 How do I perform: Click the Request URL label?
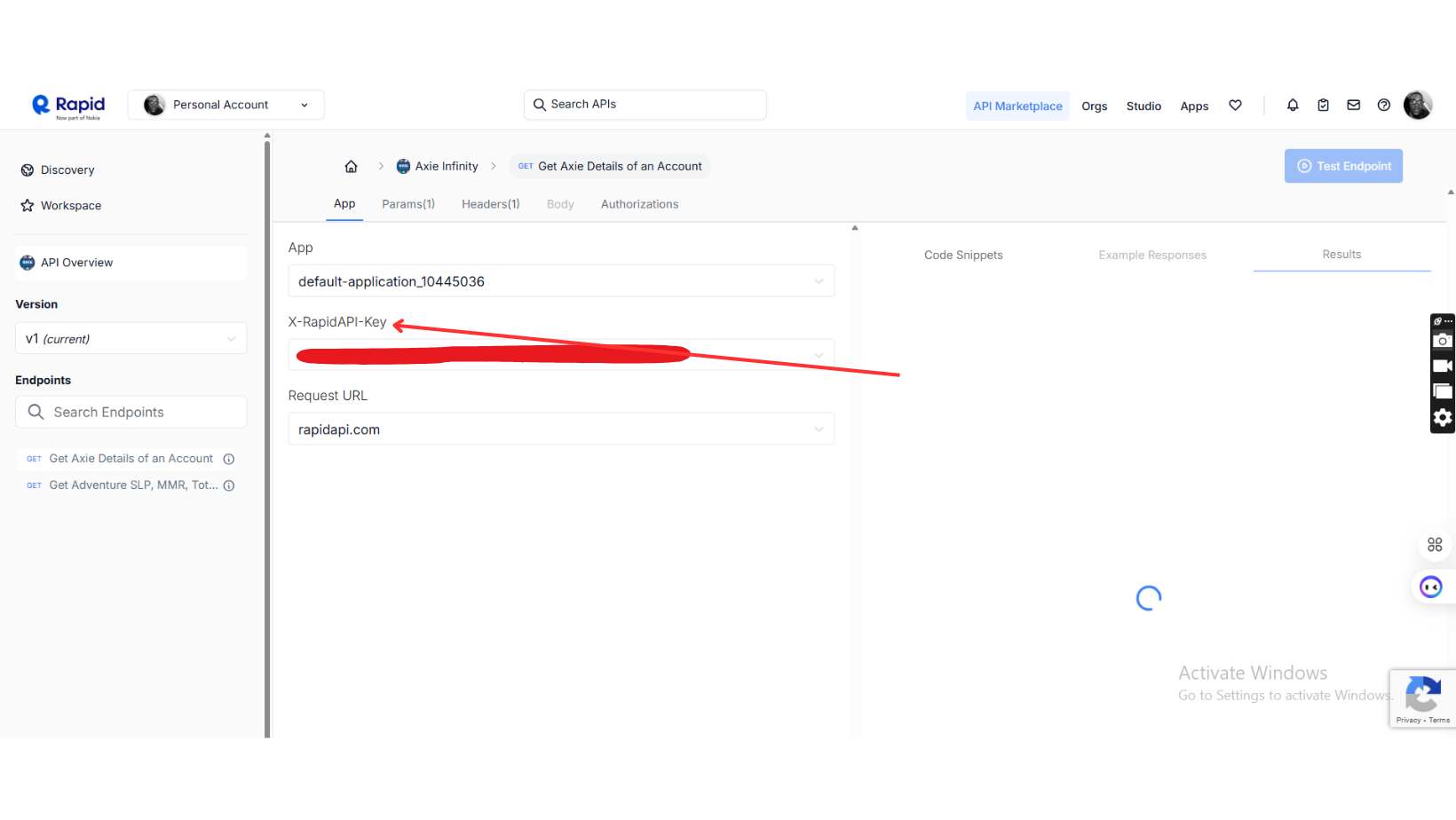point(328,396)
